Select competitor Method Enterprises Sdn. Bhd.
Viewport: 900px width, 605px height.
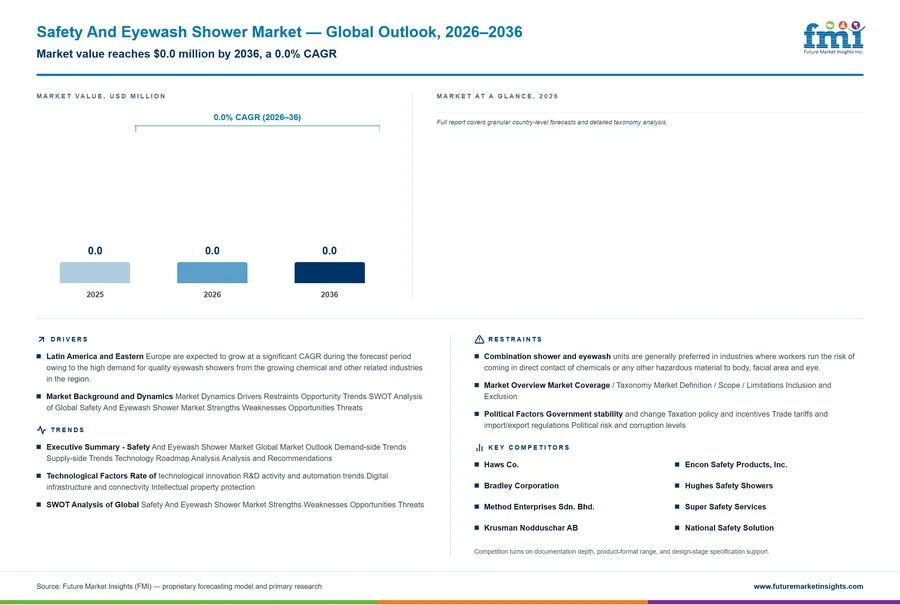pos(539,507)
